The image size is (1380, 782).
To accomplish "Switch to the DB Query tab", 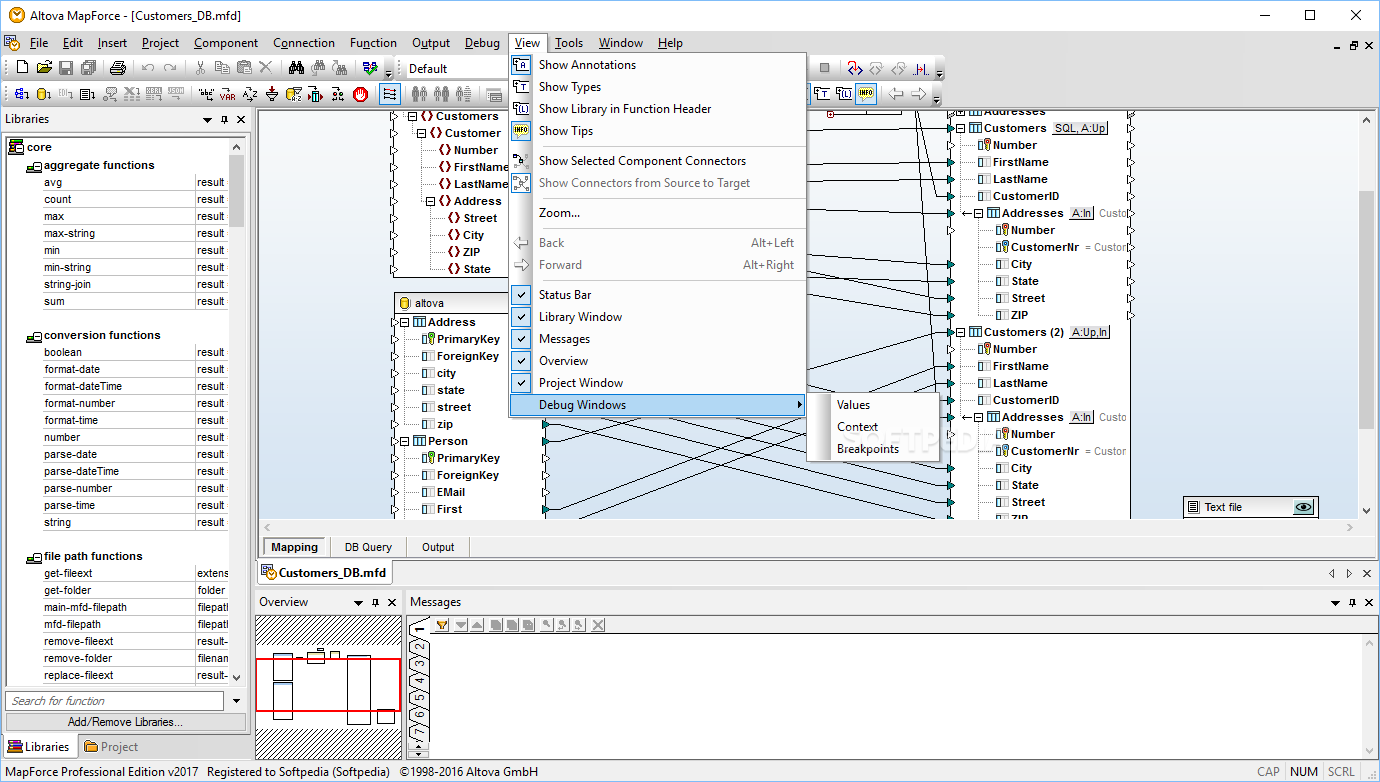I will pos(368,547).
